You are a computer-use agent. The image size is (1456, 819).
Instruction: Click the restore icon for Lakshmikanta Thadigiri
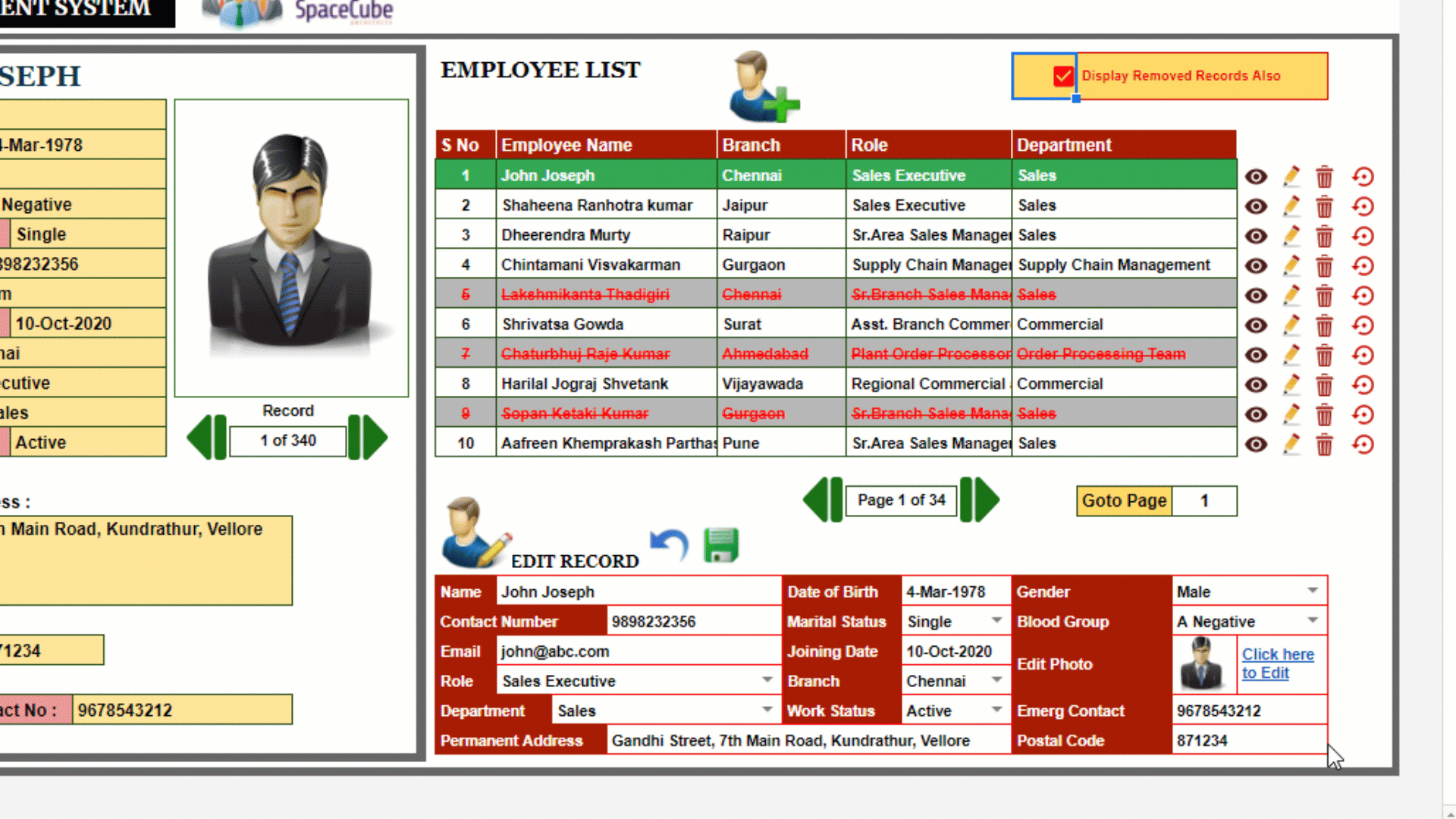click(1363, 295)
